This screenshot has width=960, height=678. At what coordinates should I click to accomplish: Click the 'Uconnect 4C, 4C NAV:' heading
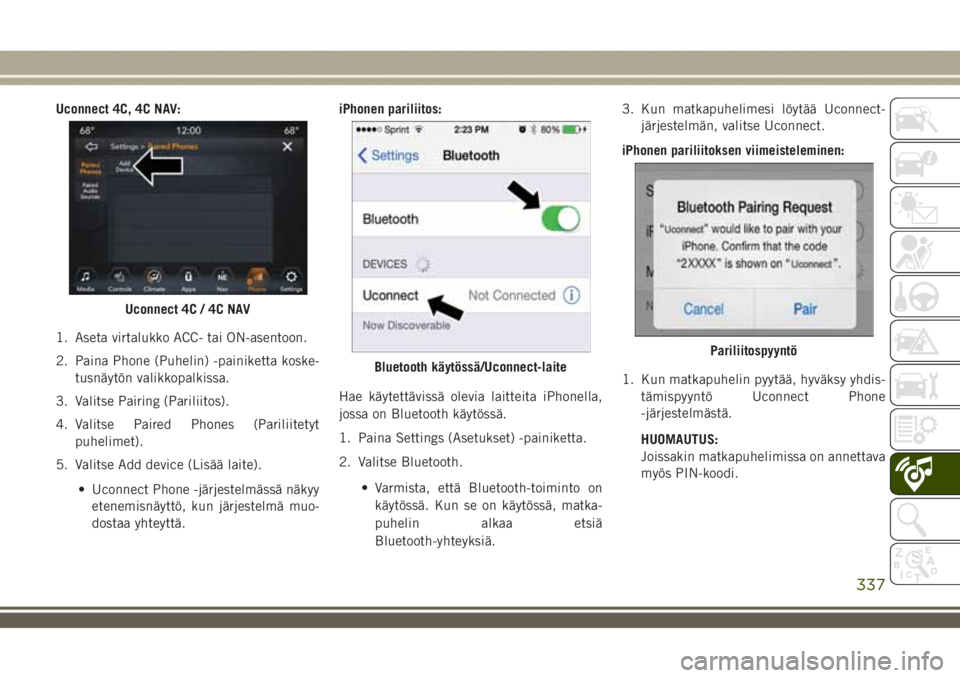pos(118,109)
